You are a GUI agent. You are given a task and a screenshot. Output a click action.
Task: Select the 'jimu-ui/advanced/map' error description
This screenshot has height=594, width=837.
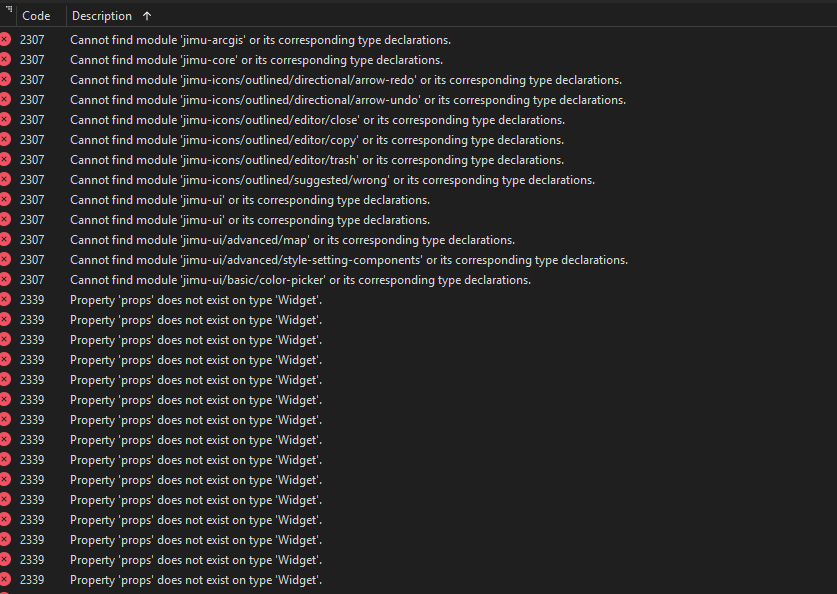pyautogui.click(x=293, y=240)
